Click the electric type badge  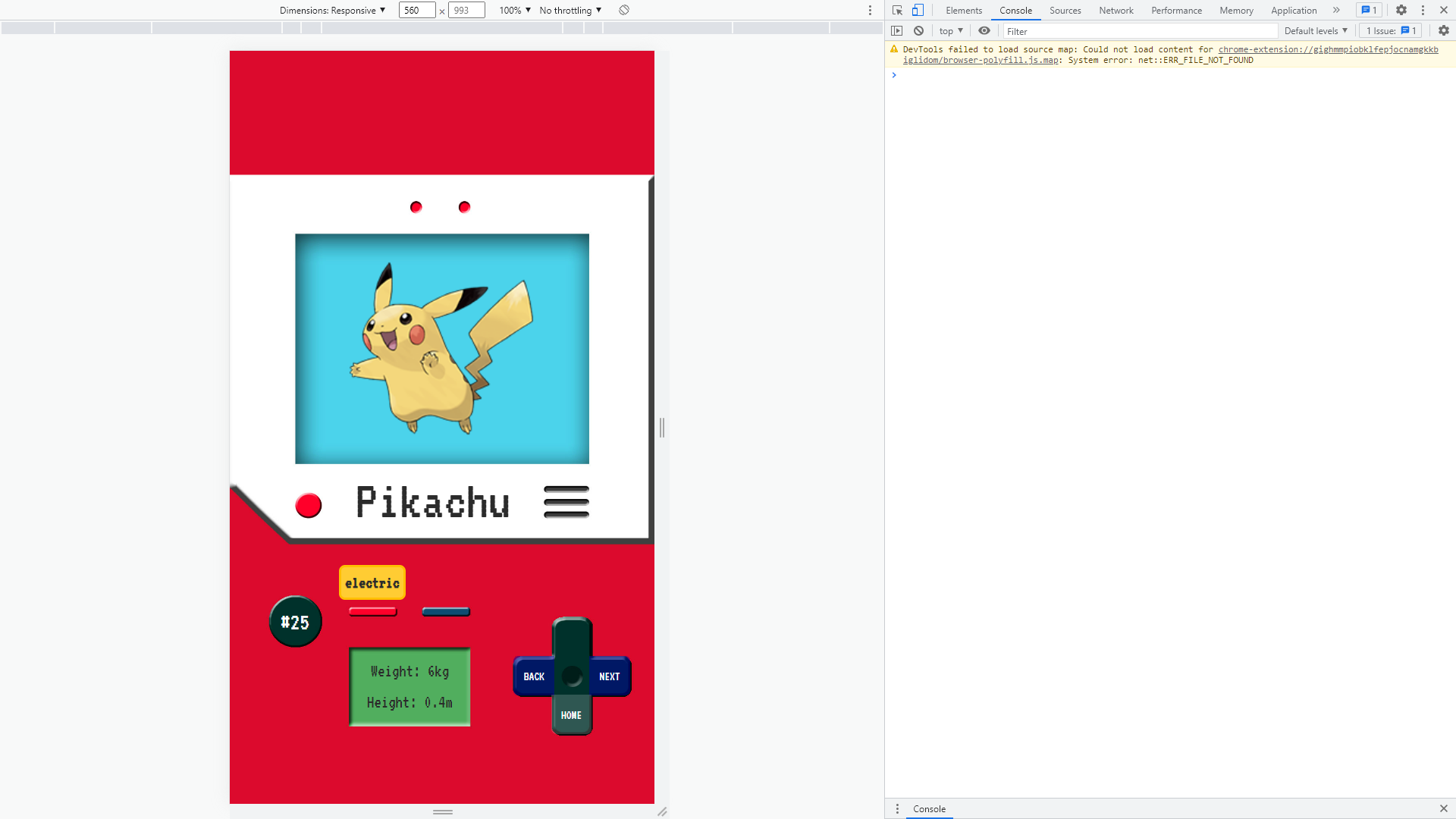coord(372,583)
